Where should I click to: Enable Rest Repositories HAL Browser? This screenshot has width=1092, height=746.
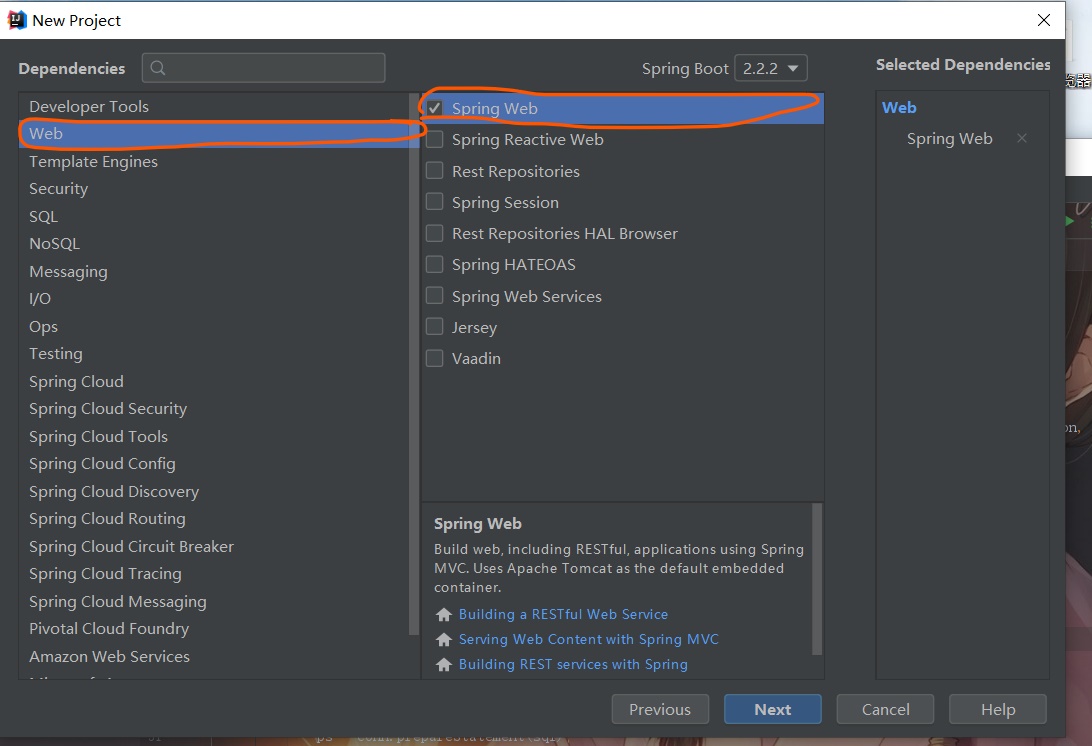point(435,233)
